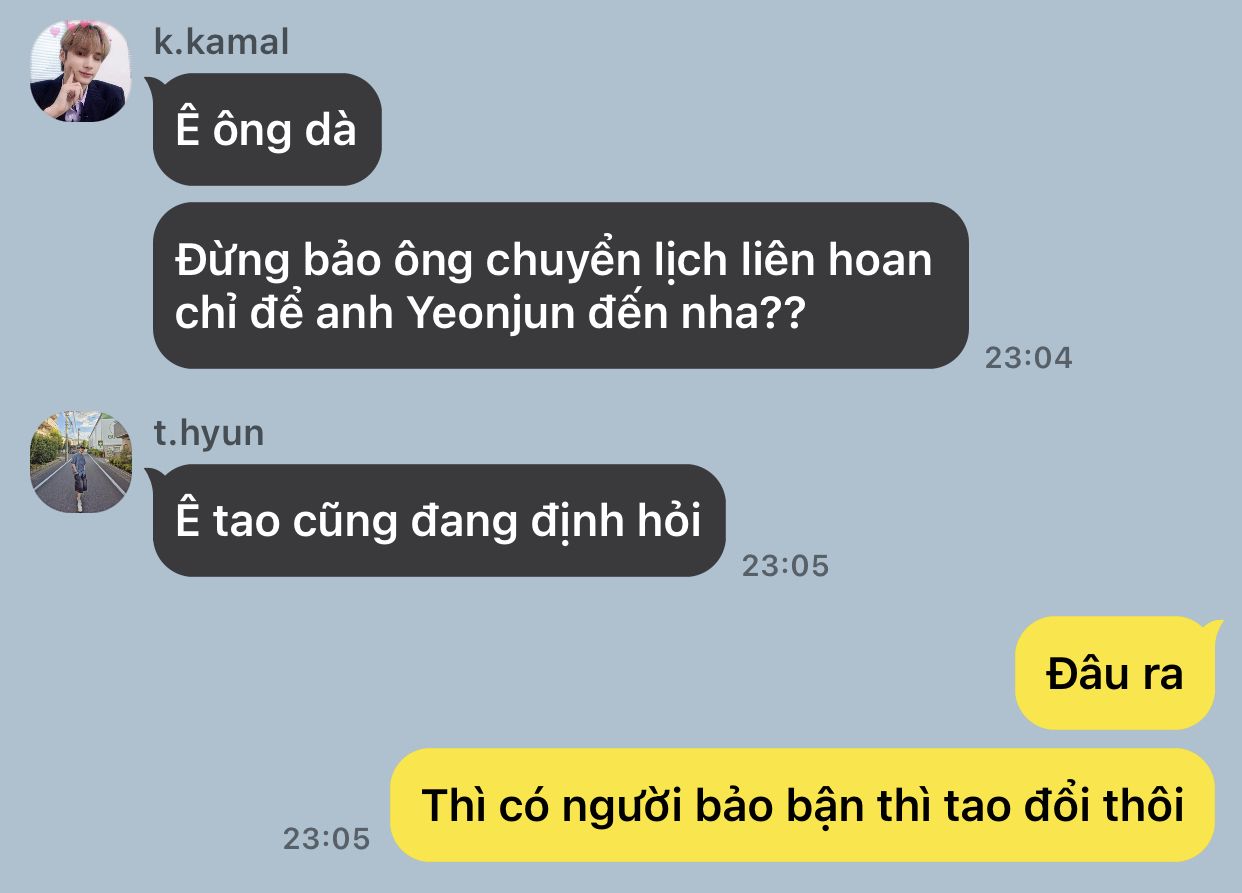Click the 23:05 timestamp beside t.hyun's message

coord(785,566)
